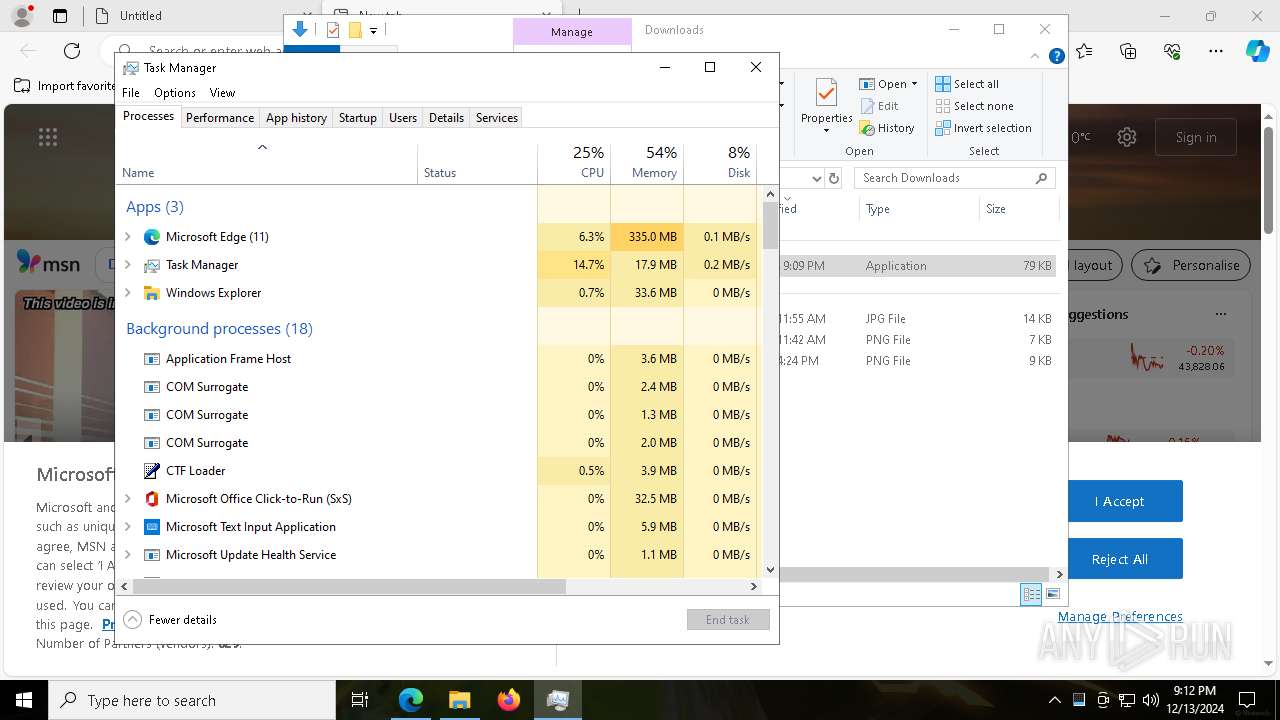The width and height of the screenshot is (1280, 720).
Task: Switch Explorer to details view icon
Action: [x=1031, y=594]
